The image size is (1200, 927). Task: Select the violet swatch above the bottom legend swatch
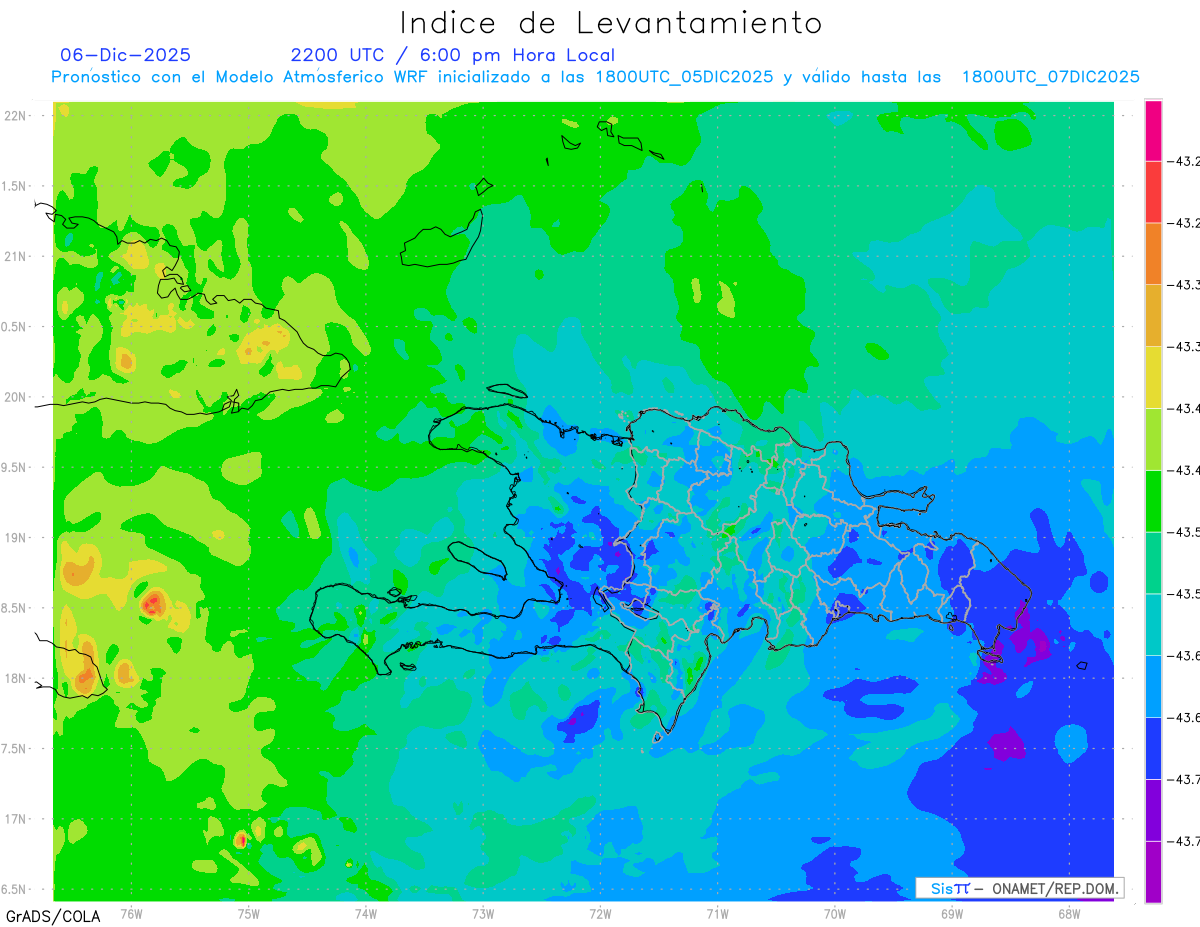1153,810
